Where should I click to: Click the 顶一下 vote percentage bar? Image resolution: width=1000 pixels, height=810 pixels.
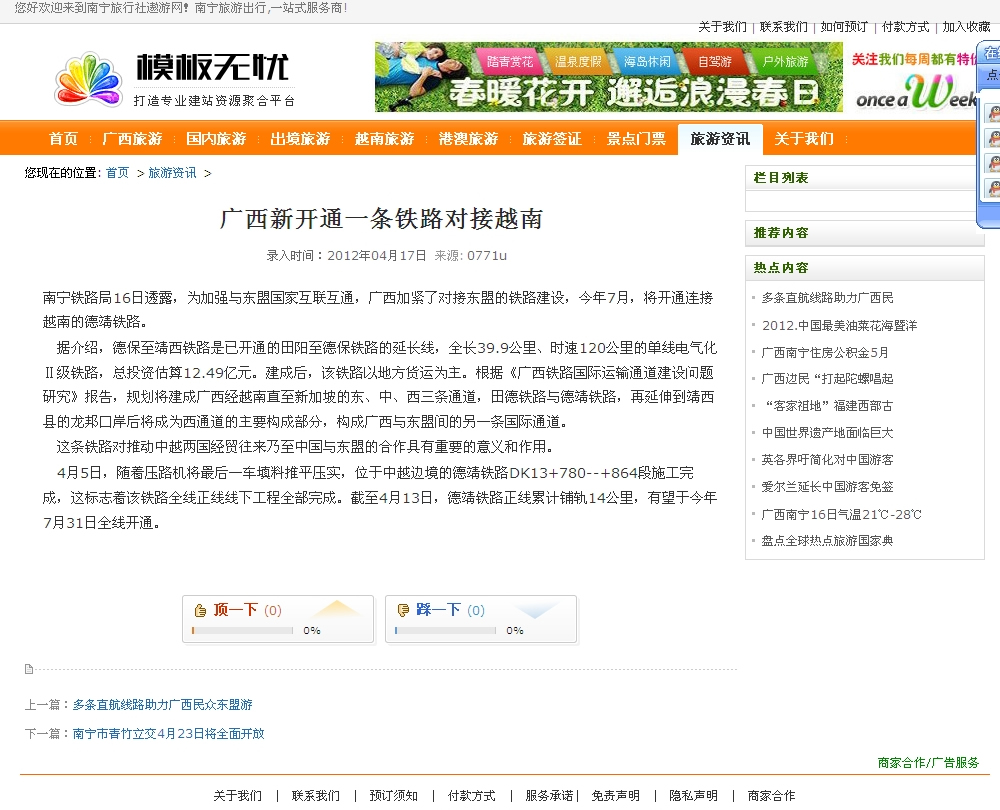pyautogui.click(x=243, y=631)
